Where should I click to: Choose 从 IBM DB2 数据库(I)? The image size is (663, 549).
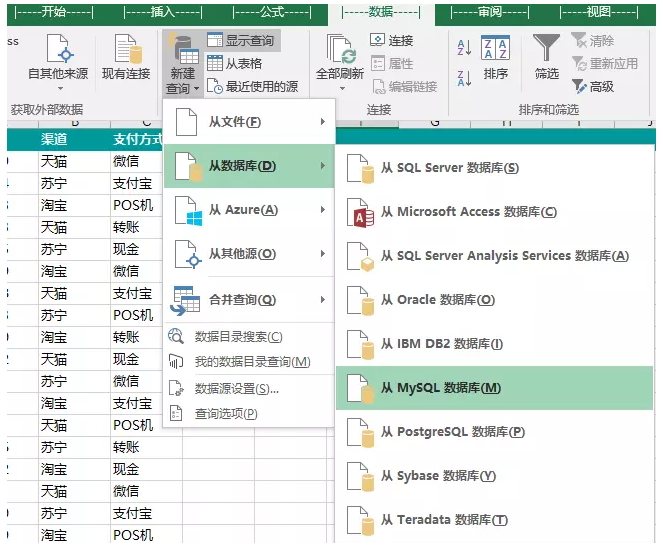pos(495,344)
